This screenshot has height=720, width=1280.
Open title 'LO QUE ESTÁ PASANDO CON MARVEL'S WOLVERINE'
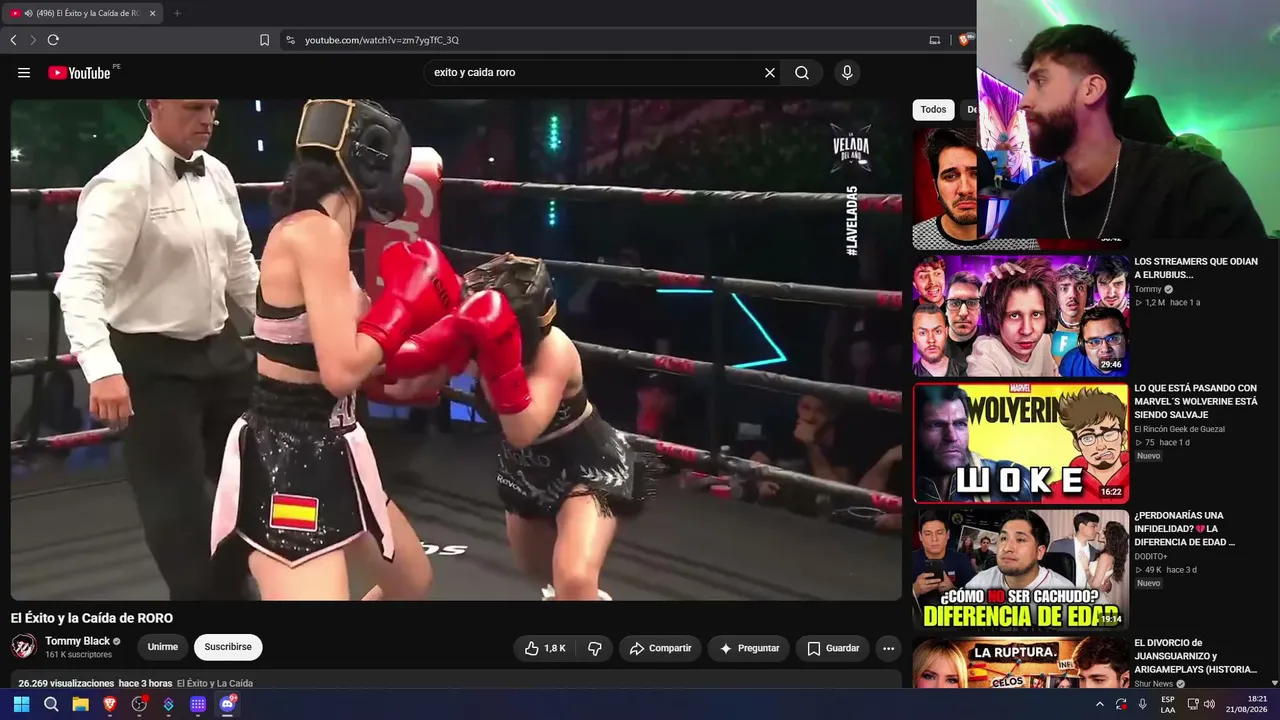1196,401
